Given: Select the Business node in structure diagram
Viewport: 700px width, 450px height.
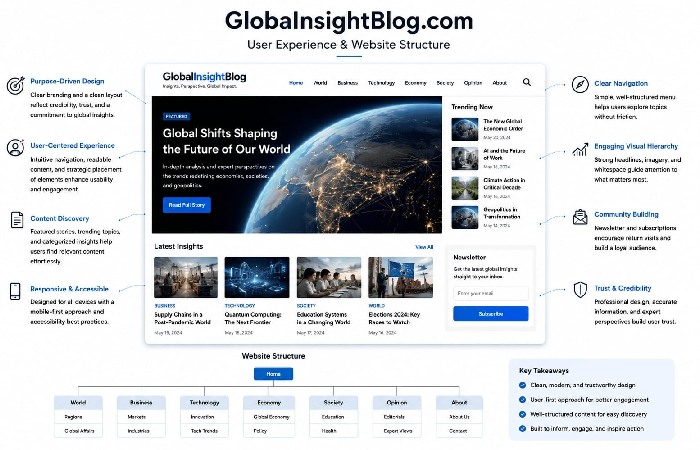Looking at the screenshot, I should [141, 403].
